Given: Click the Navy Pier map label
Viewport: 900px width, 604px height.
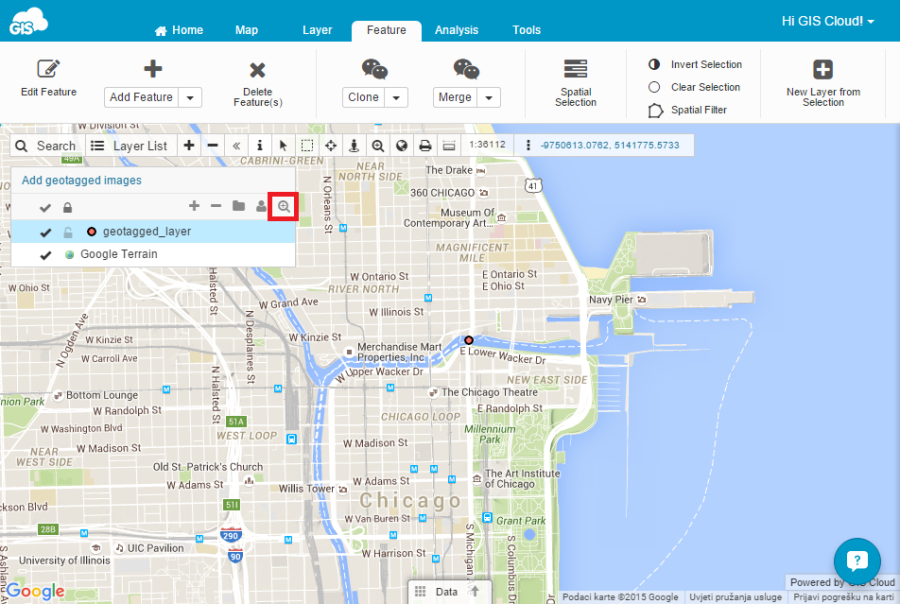Looking at the screenshot, I should pos(611,300).
